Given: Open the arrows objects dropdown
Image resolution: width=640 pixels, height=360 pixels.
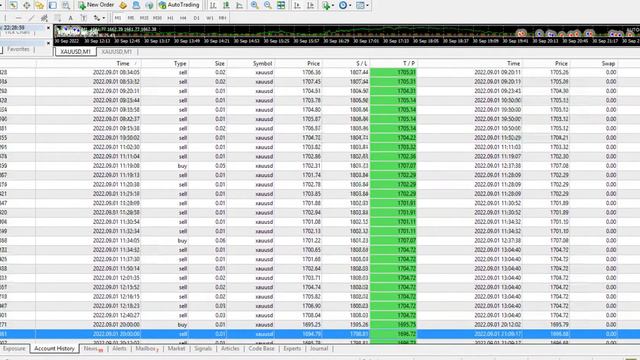Looking at the screenshot, I should pos(99,18).
